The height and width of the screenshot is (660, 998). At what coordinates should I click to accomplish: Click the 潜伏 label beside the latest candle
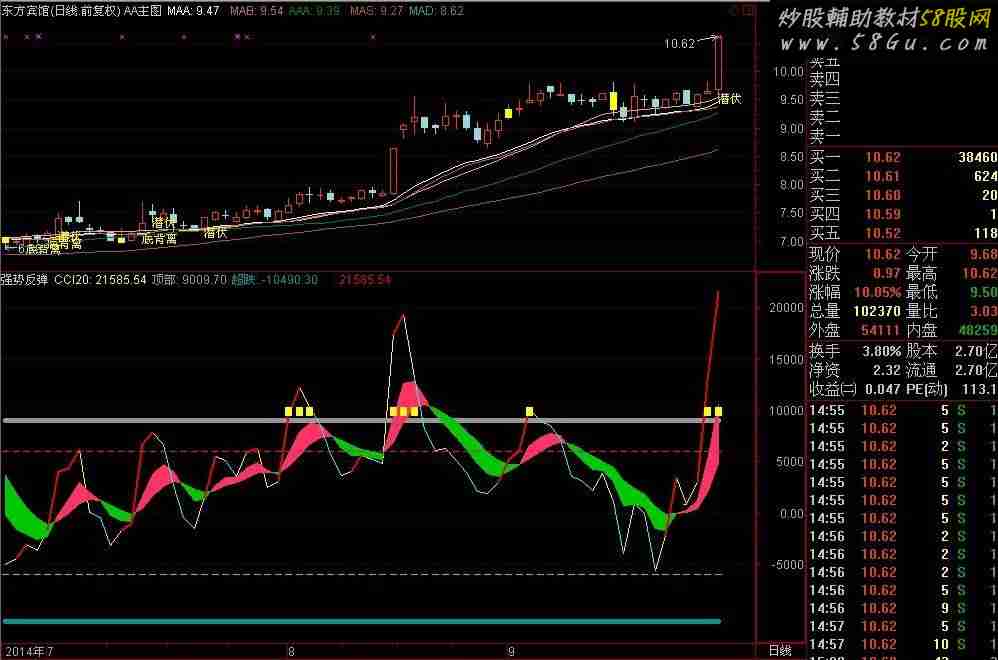click(x=729, y=99)
